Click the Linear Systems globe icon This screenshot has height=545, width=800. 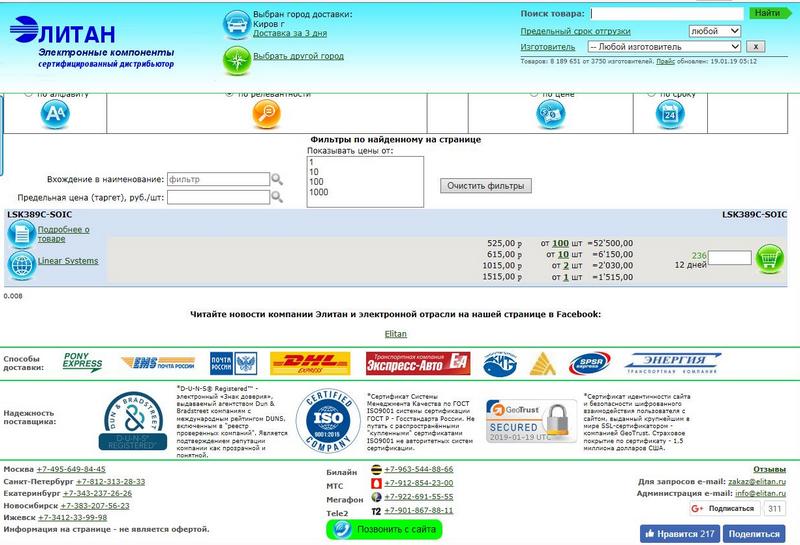[x=22, y=263]
